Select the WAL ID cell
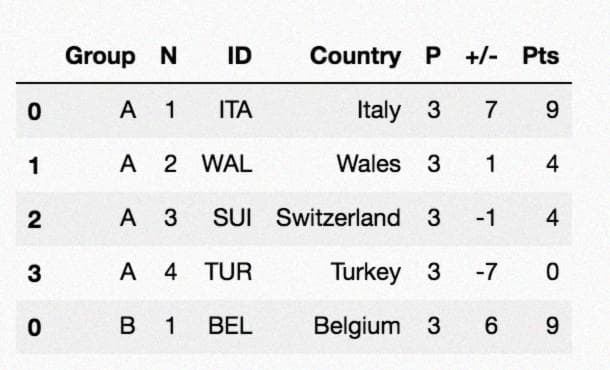This screenshot has width=610, height=370. [227, 164]
